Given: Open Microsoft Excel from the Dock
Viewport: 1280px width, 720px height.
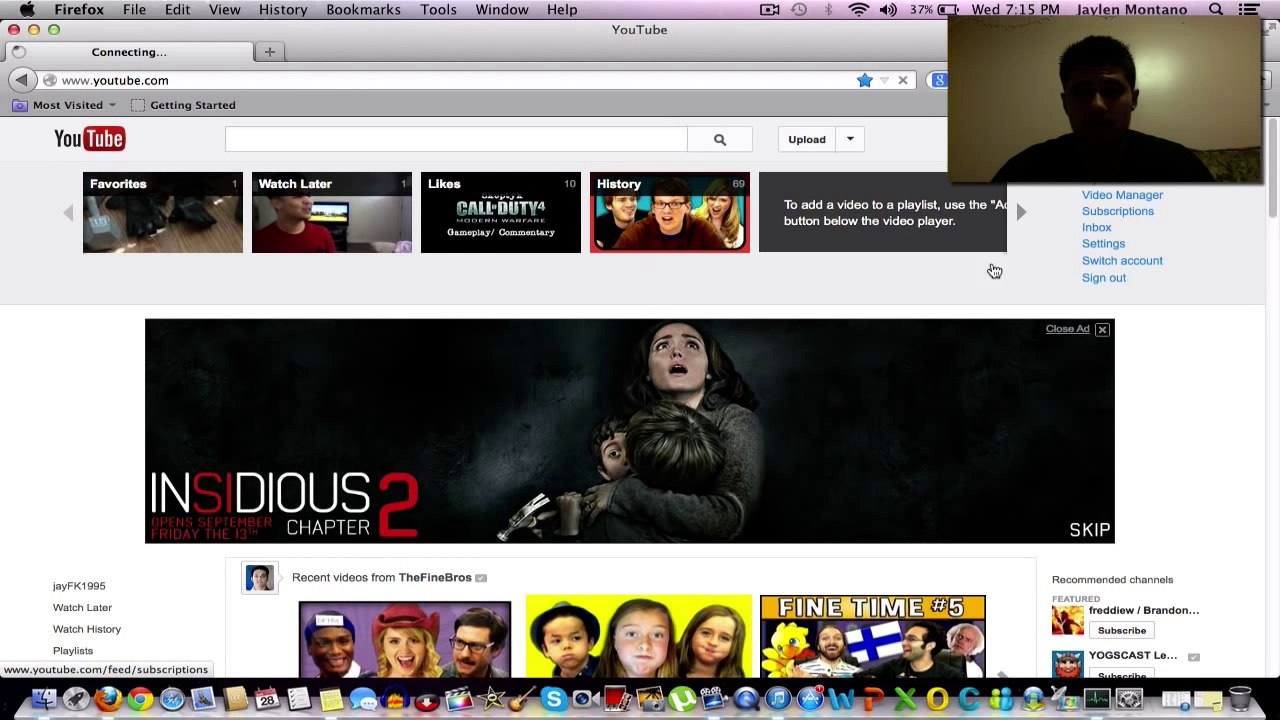Looking at the screenshot, I should coord(906,699).
